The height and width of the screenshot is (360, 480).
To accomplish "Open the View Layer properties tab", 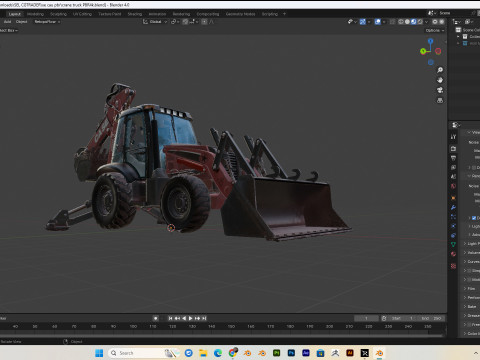I will point(453,167).
